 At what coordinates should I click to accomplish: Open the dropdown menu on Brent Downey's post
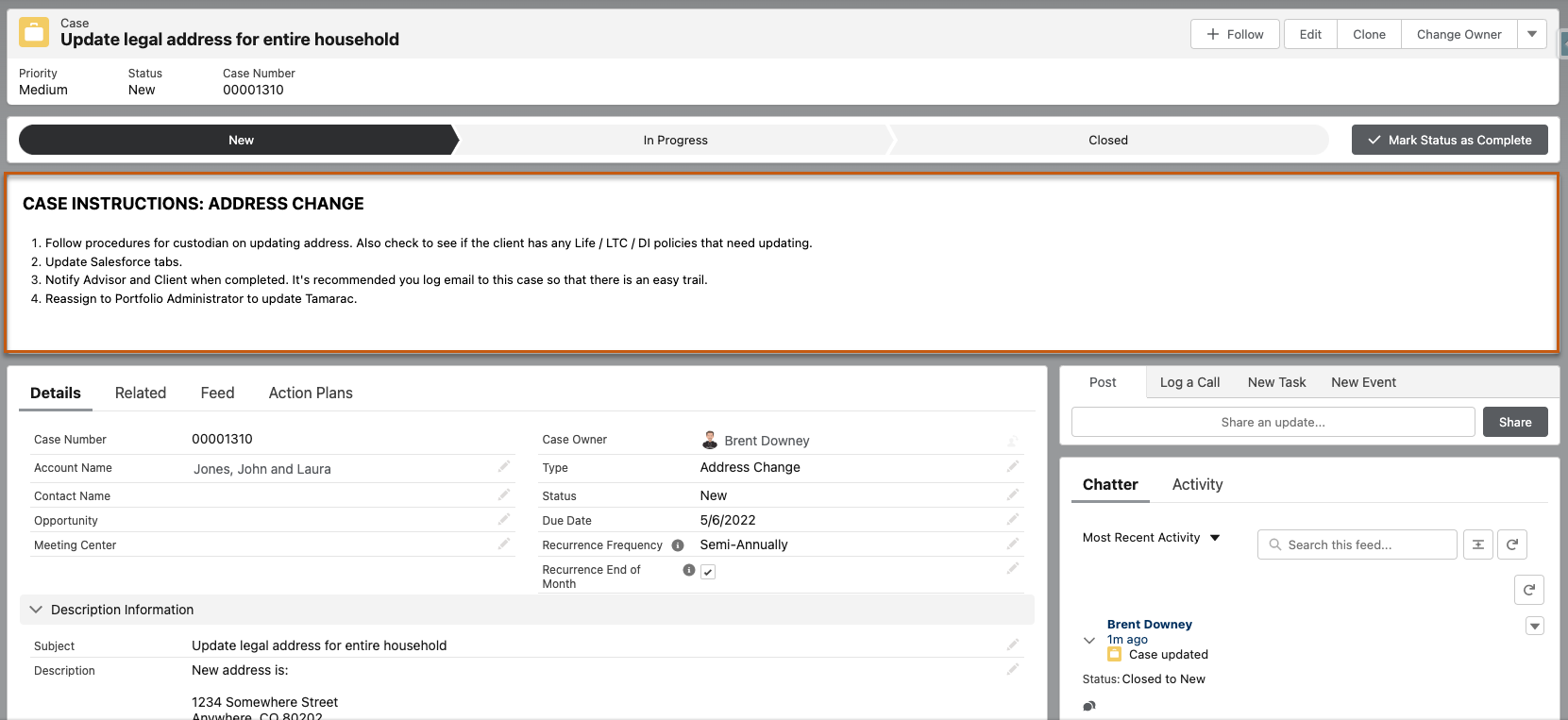[1535, 626]
